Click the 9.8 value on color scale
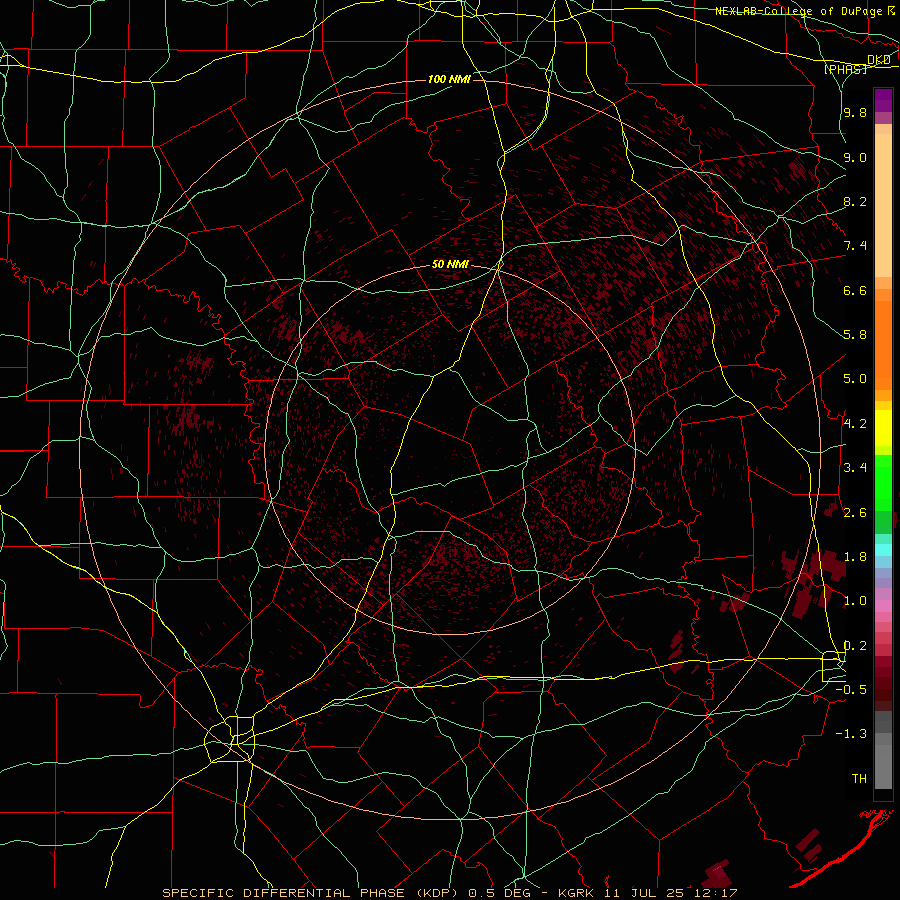This screenshot has width=900, height=900. coord(855,112)
